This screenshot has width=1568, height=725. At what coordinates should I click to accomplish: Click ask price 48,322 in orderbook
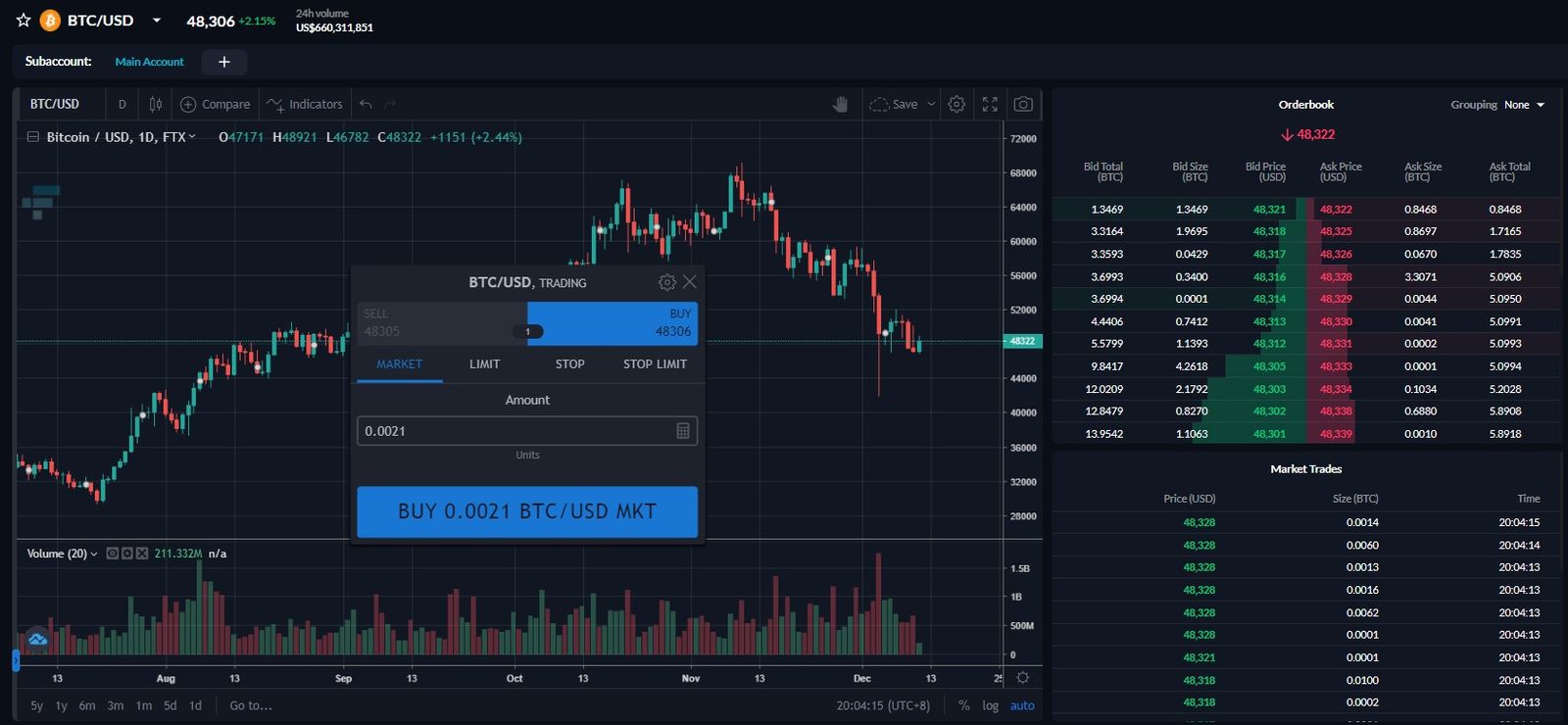(x=1336, y=210)
